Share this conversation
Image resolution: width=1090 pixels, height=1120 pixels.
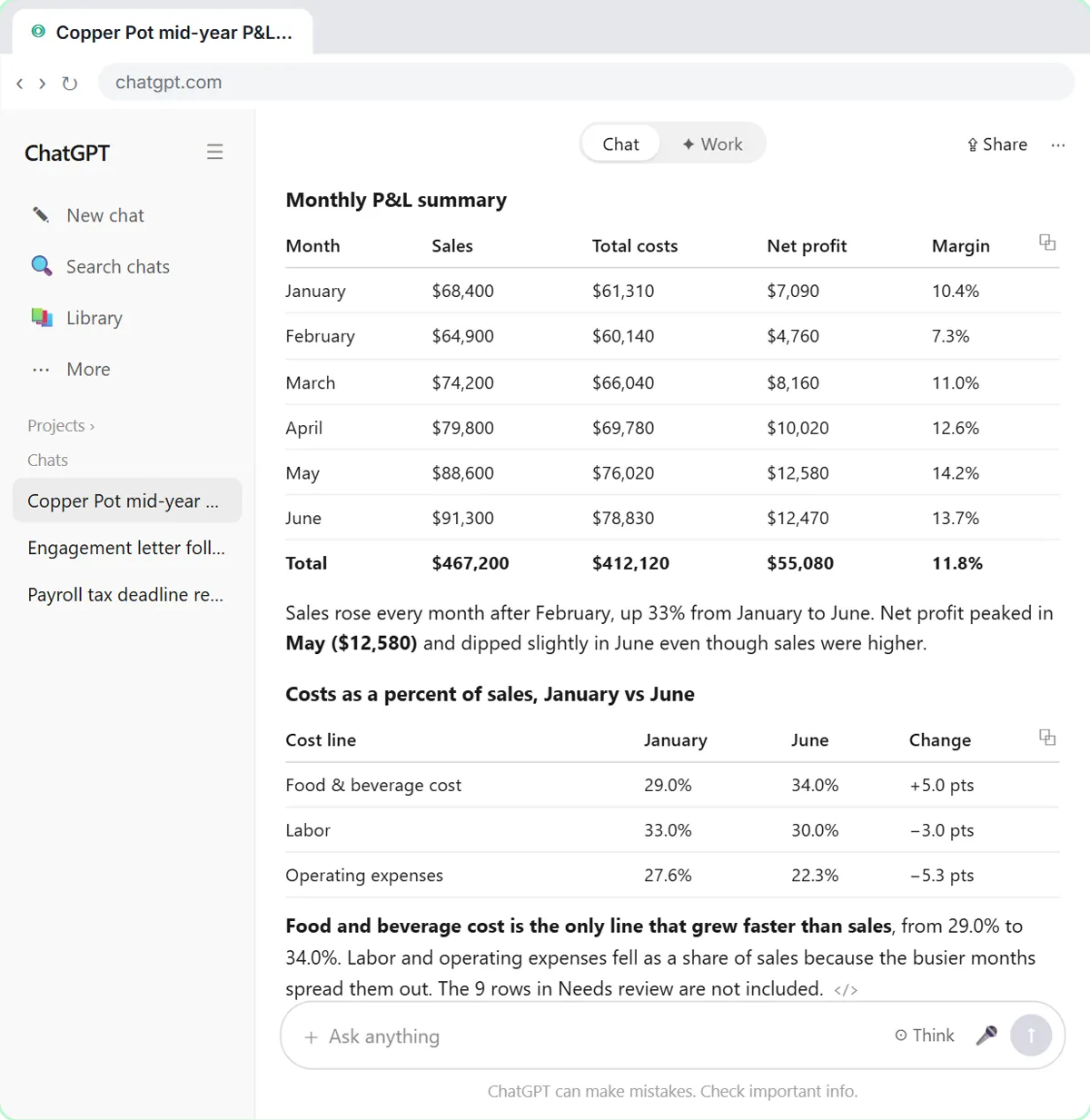(x=997, y=144)
